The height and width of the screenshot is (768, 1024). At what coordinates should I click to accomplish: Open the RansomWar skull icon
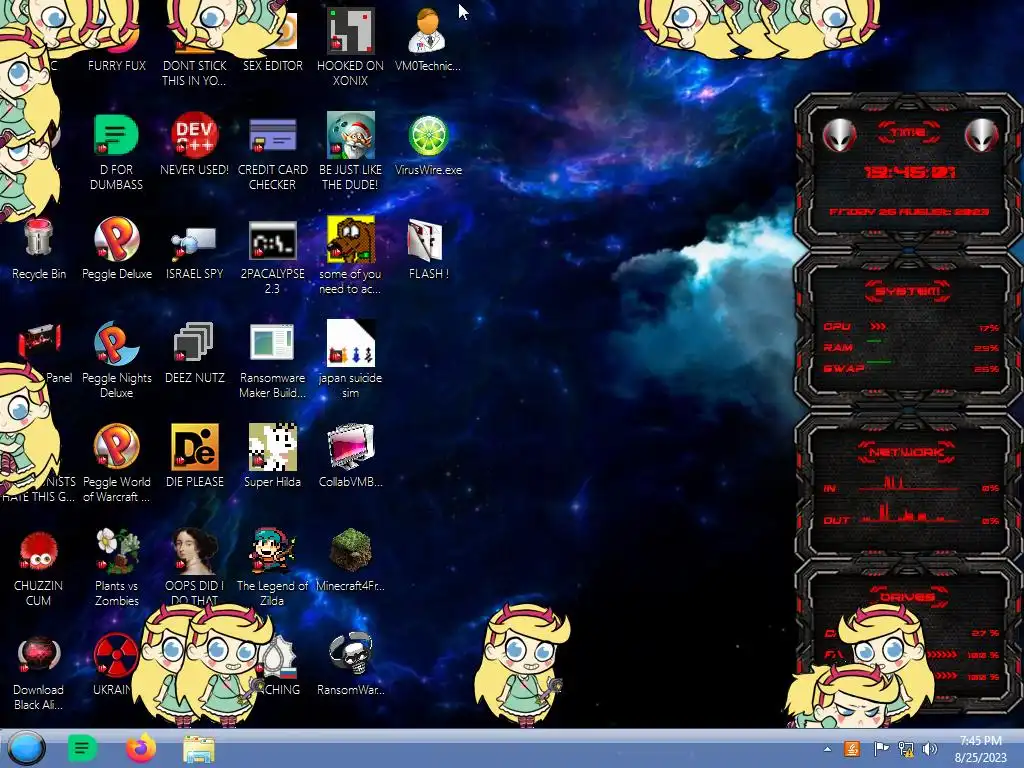351,654
